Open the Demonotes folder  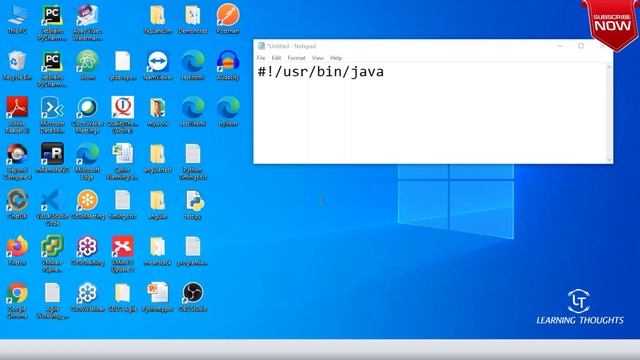pyautogui.click(x=193, y=20)
